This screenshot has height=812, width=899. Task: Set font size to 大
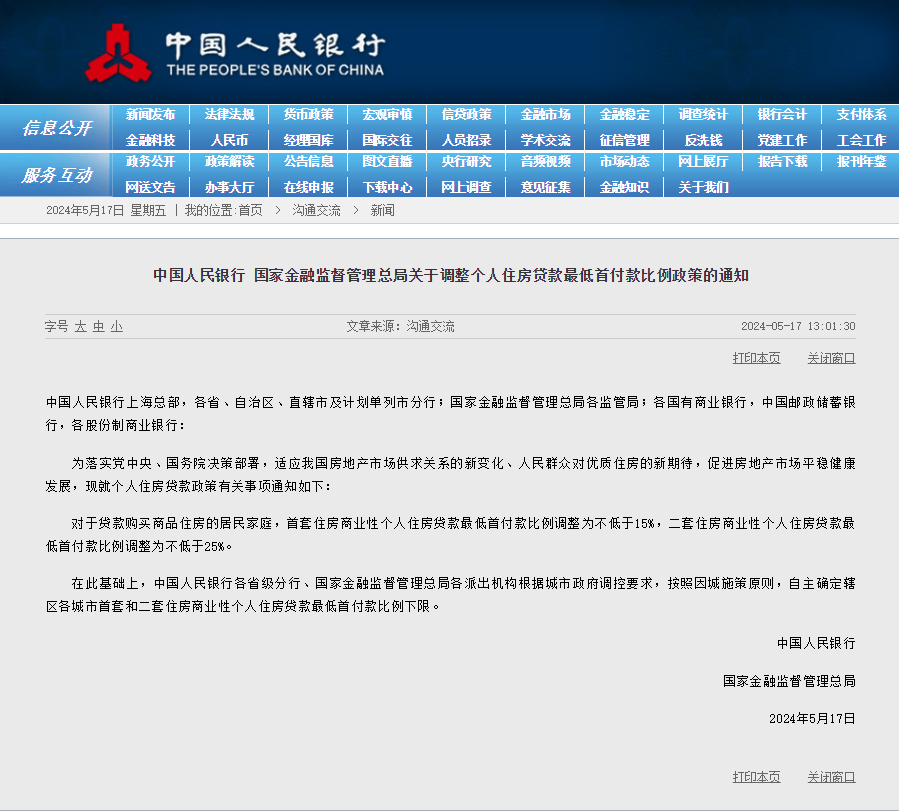pyautogui.click(x=79, y=326)
